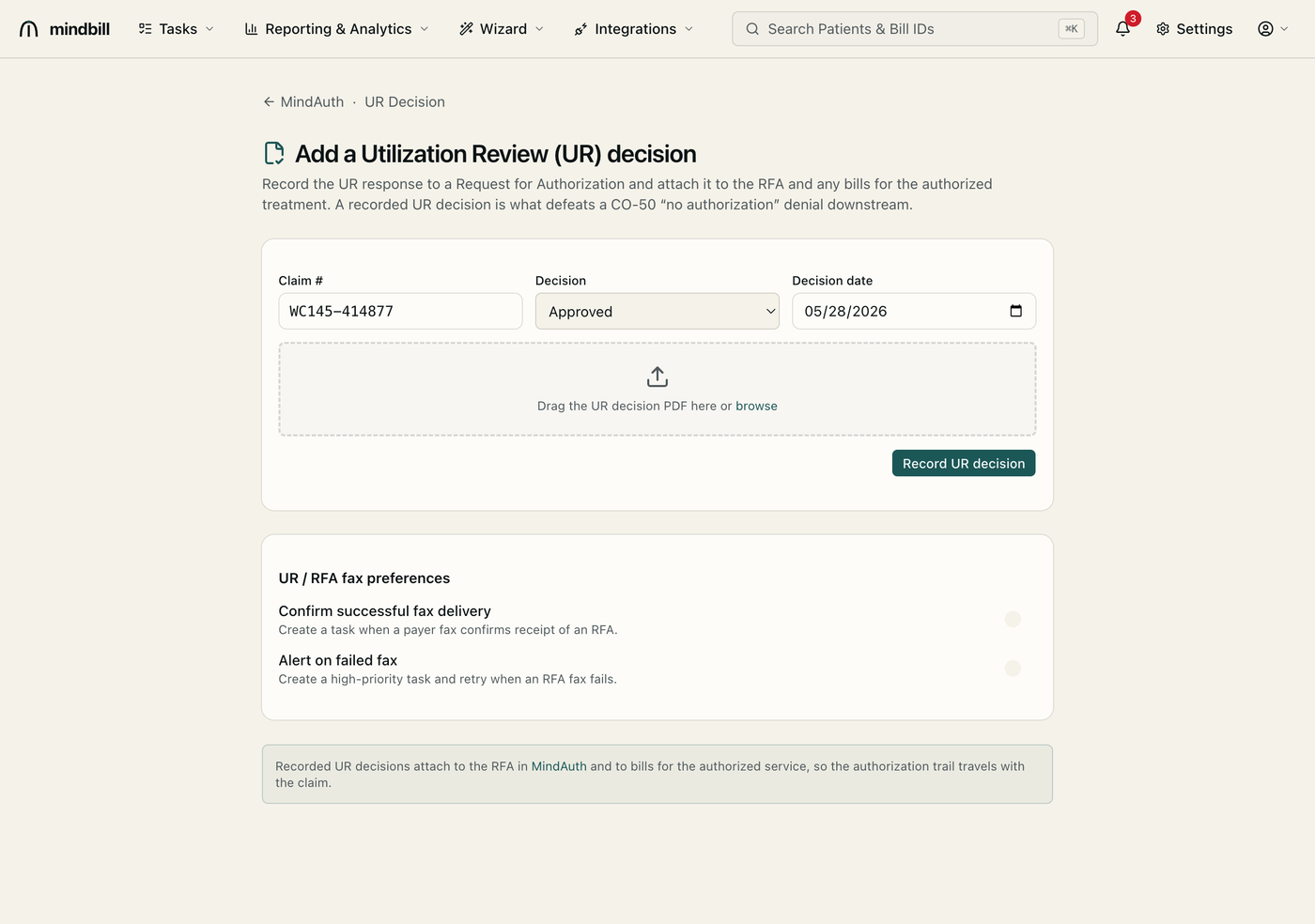Click the 'Confirm successful fax delivery' label

pos(385,611)
